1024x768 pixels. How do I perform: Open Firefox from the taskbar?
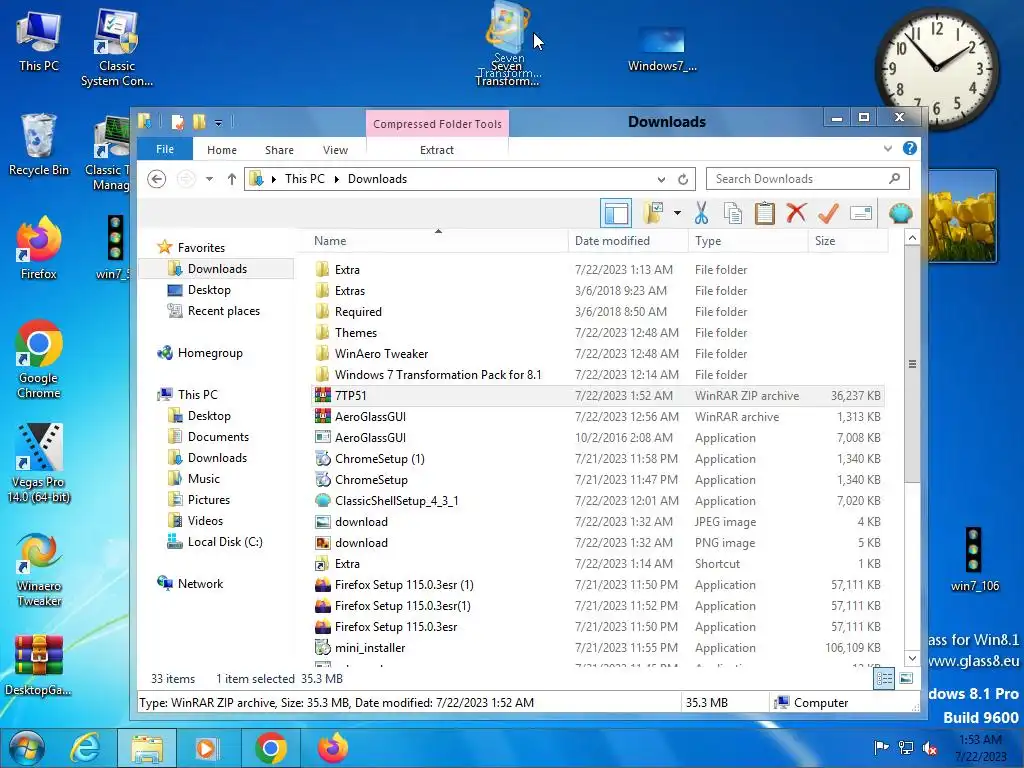coord(332,748)
